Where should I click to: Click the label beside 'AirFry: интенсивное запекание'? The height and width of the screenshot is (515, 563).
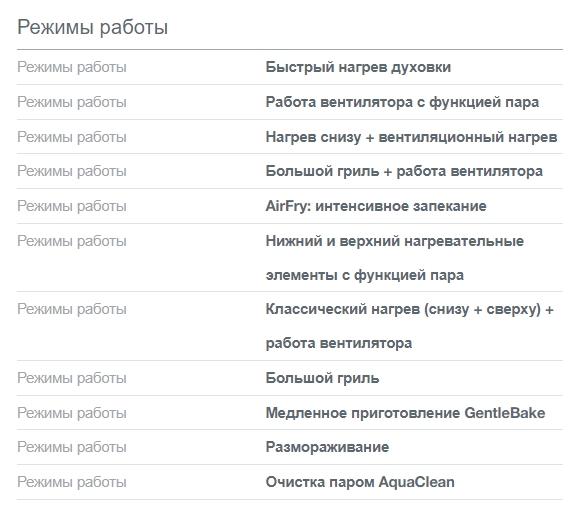click(x=72, y=207)
